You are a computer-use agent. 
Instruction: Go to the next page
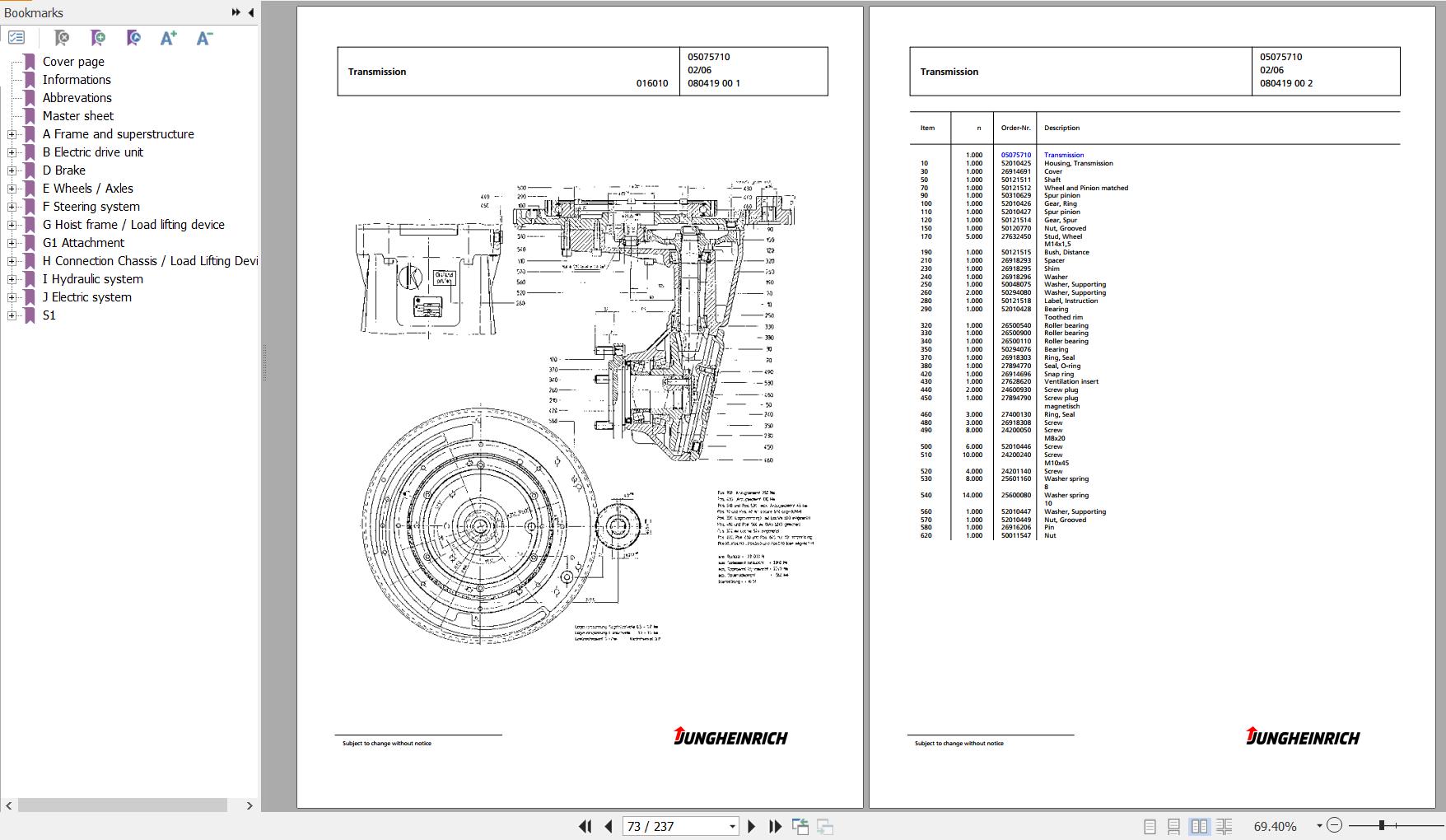click(x=751, y=826)
